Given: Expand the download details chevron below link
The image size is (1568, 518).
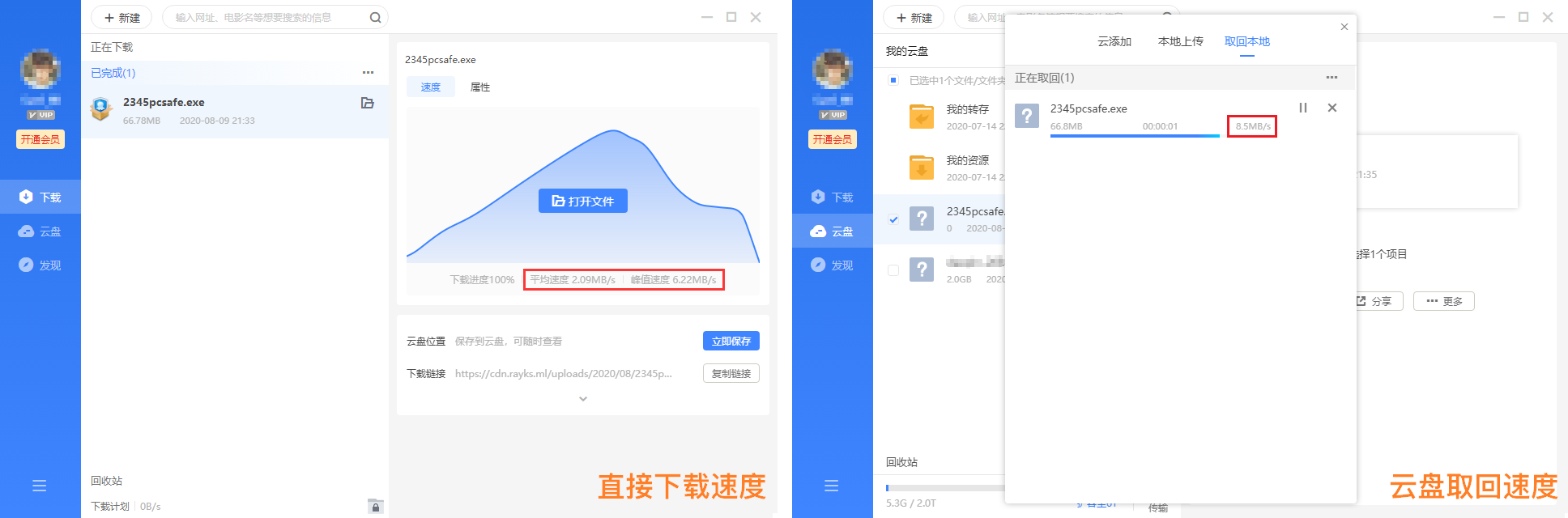Looking at the screenshot, I should [583, 399].
